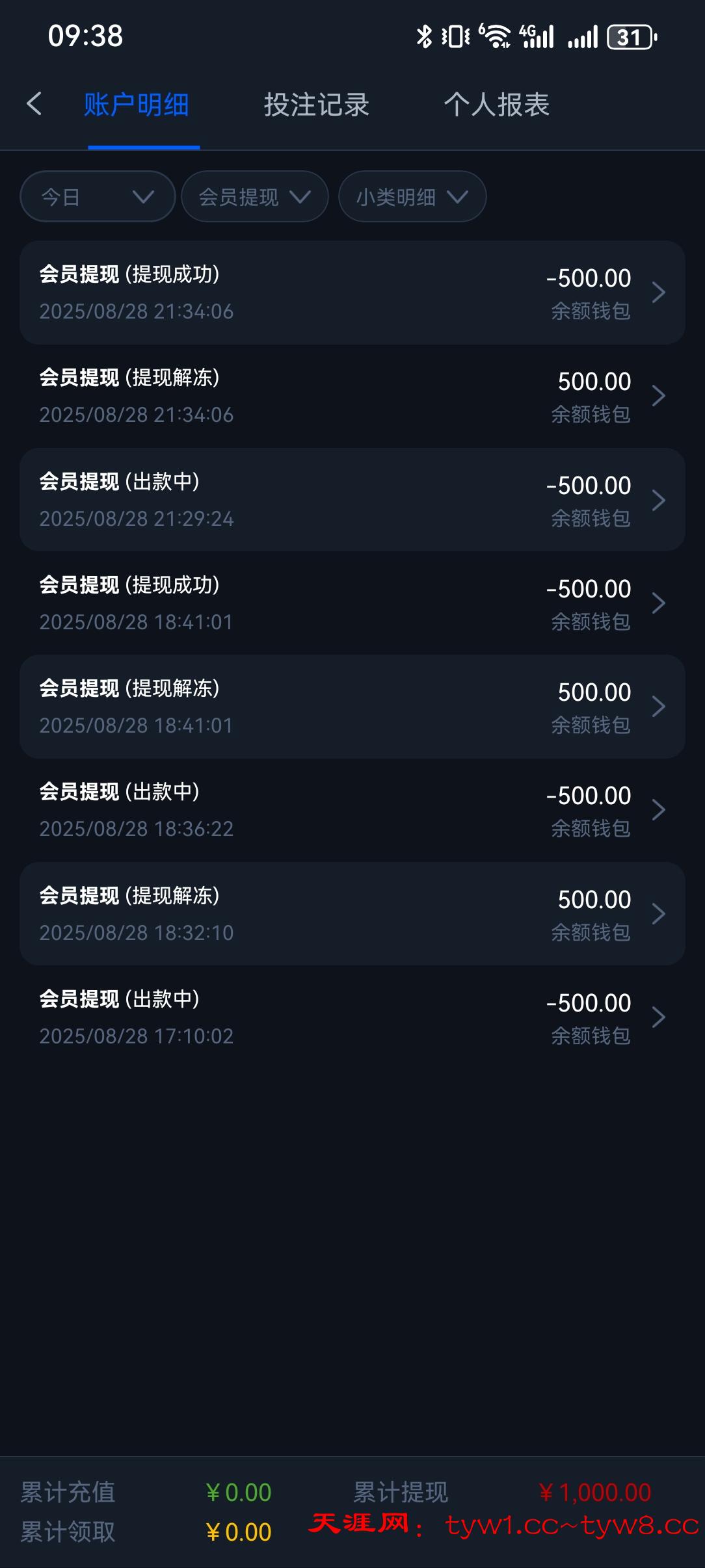Switch to the 个人报表 tab
The width and height of the screenshot is (705, 1568).
click(496, 105)
